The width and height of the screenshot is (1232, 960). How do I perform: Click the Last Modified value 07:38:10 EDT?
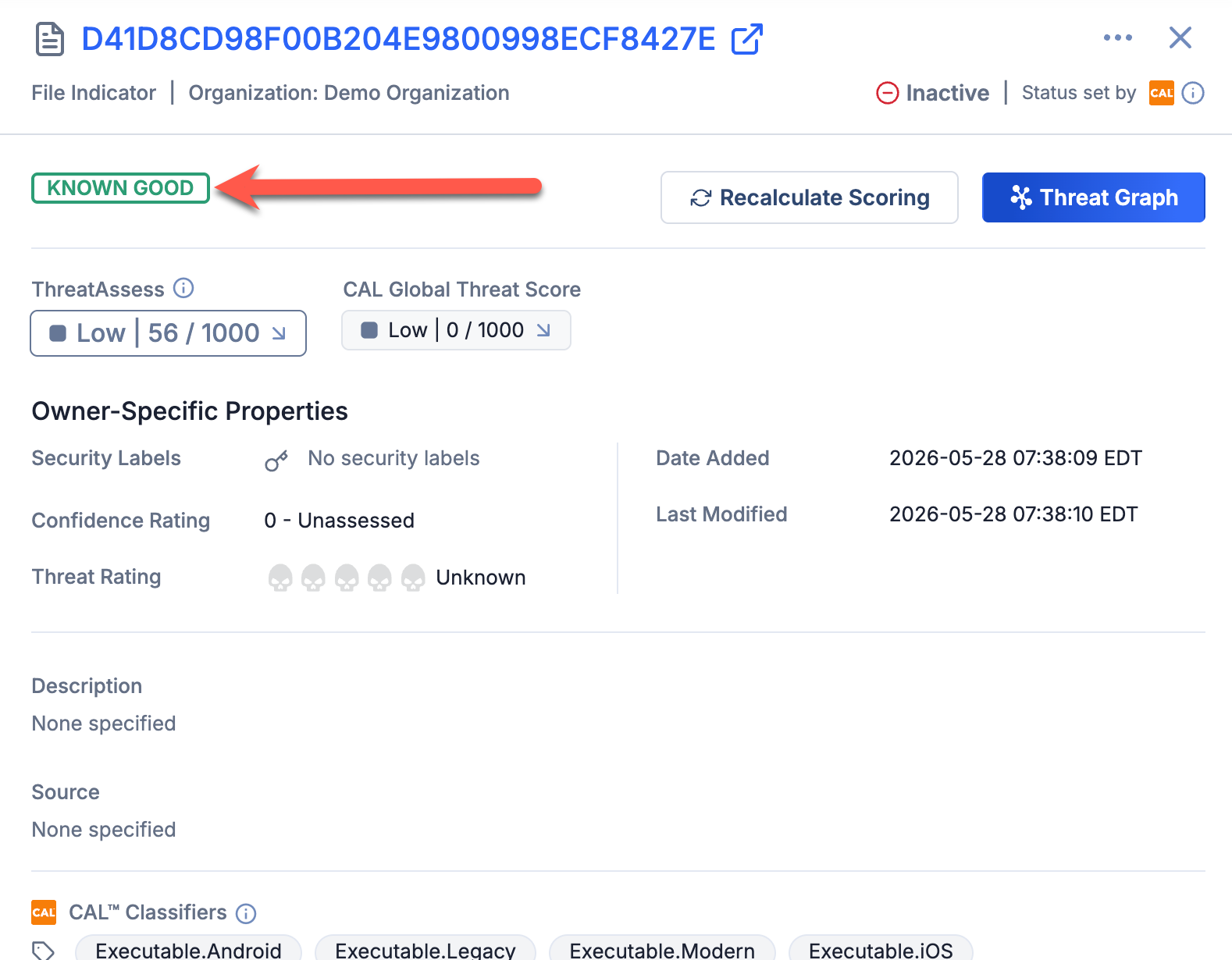(x=1013, y=514)
